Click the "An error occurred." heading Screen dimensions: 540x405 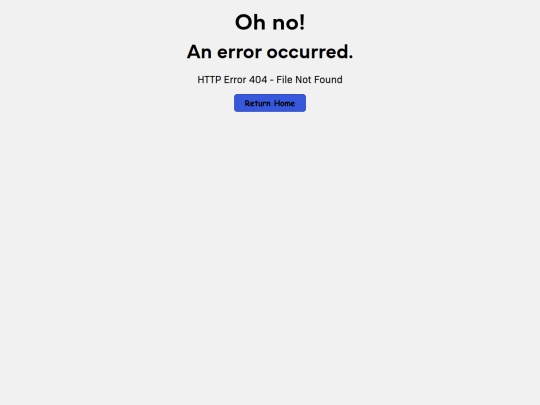(270, 52)
